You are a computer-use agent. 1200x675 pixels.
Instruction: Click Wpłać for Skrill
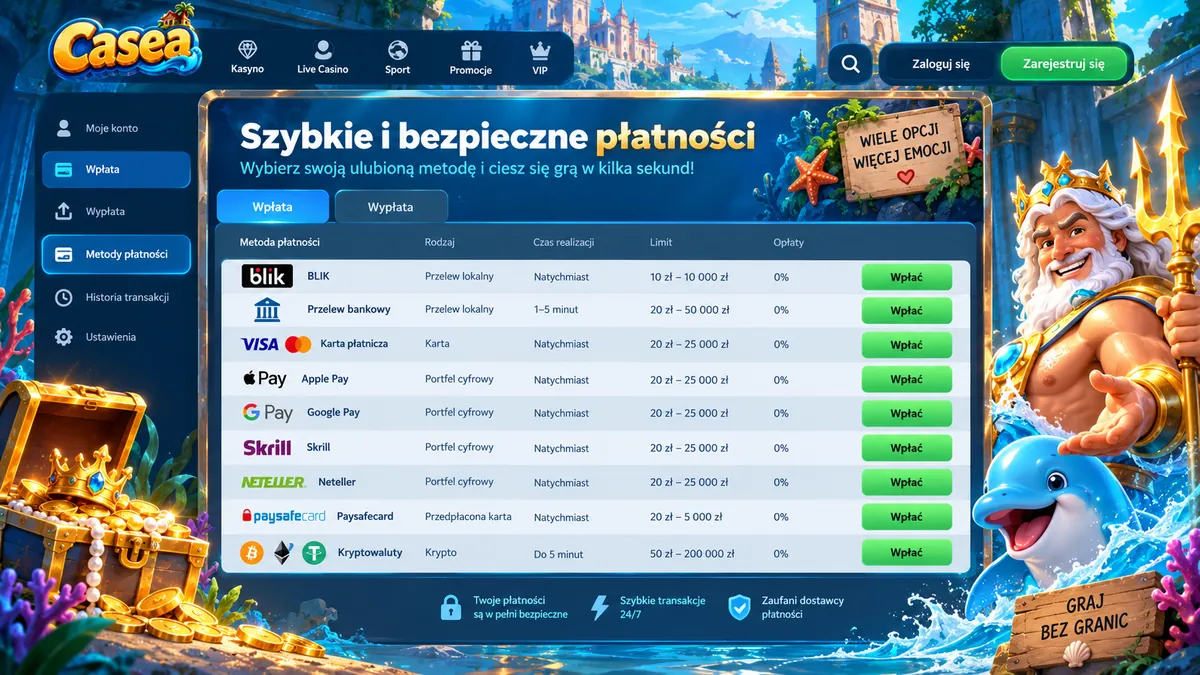coord(907,448)
